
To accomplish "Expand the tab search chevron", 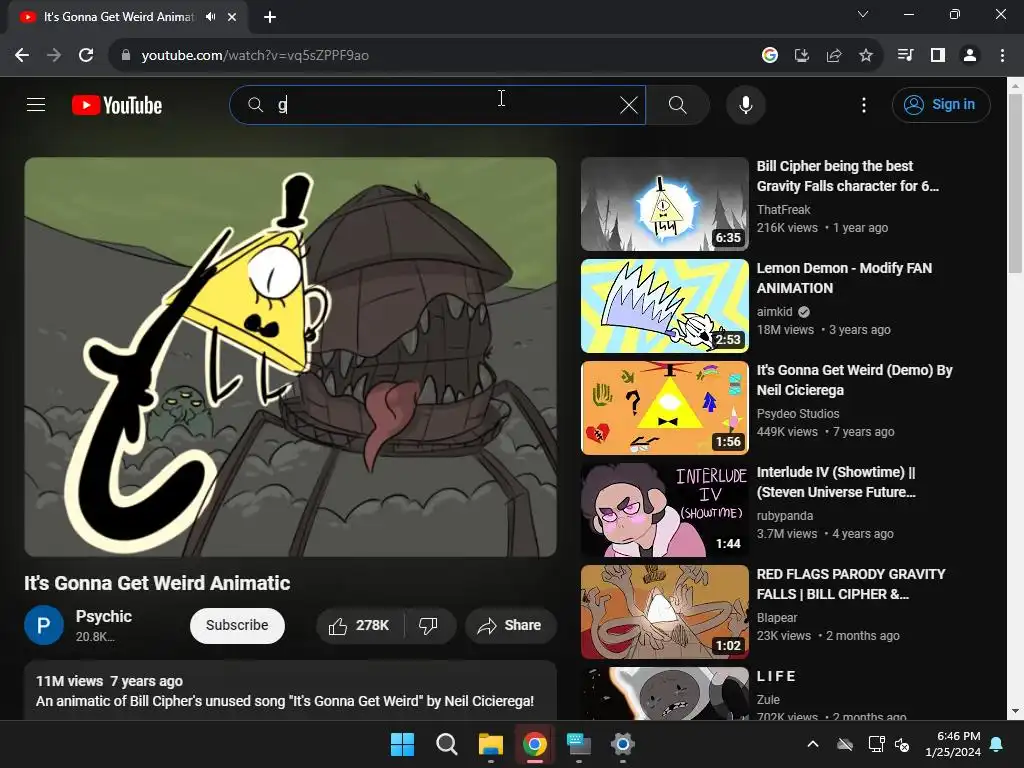I will (863, 14).
